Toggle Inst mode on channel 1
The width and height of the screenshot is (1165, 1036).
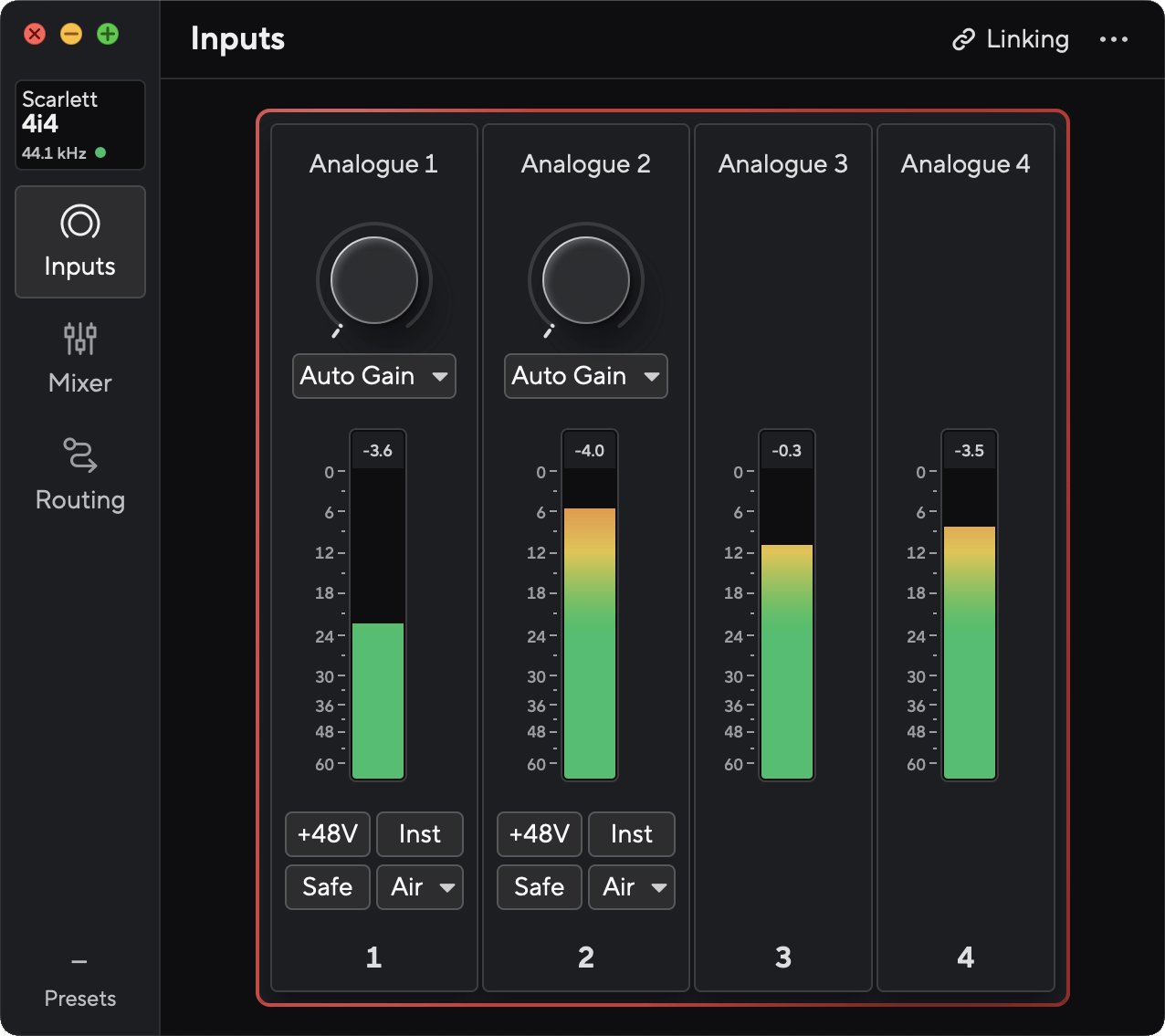420,834
